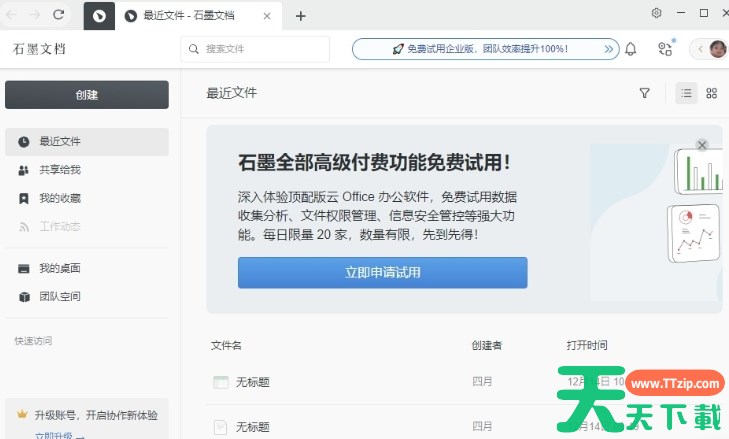Open the Shimo home tab icon
729x439 pixels.
coord(99,16)
